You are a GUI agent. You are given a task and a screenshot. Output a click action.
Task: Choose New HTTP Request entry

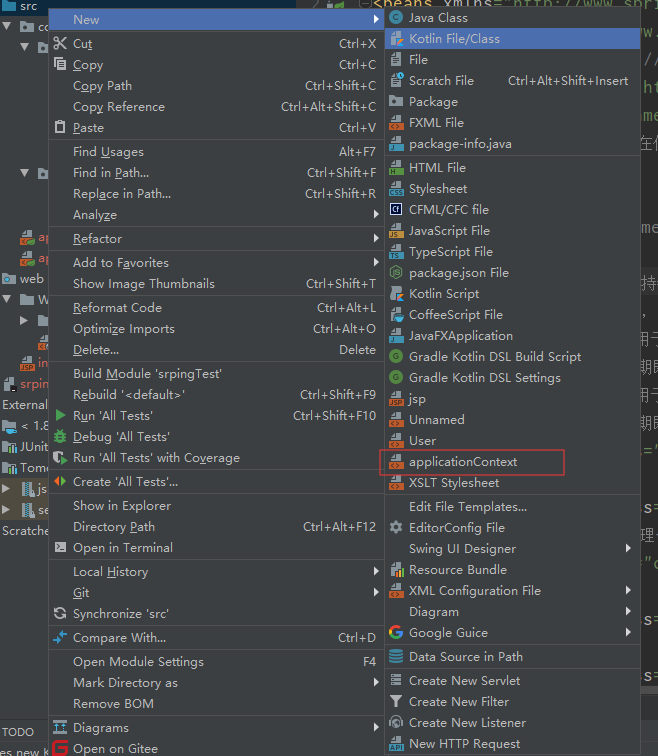coord(512,744)
